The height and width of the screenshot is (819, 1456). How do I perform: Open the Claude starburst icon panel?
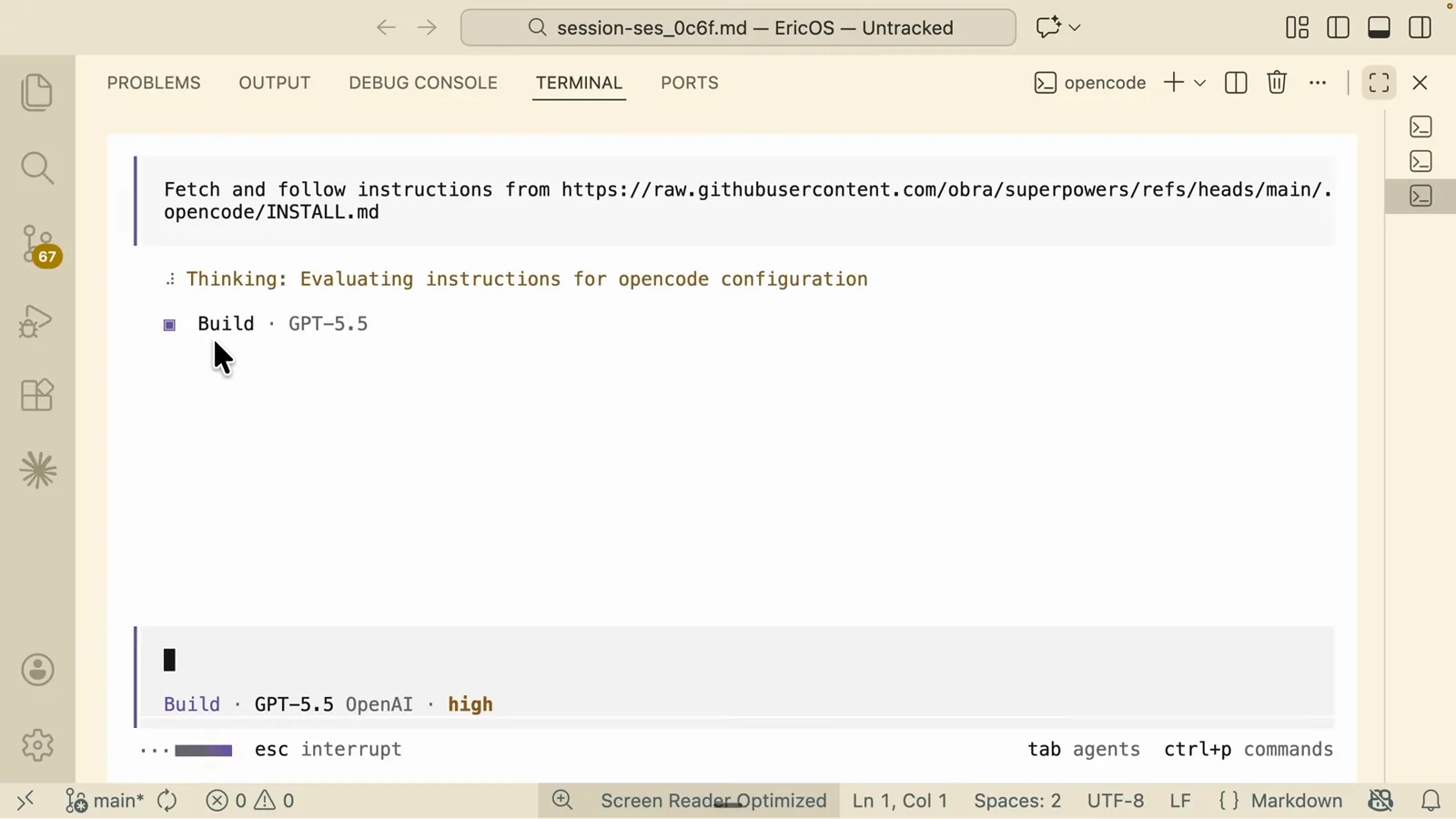pyautogui.click(x=37, y=470)
